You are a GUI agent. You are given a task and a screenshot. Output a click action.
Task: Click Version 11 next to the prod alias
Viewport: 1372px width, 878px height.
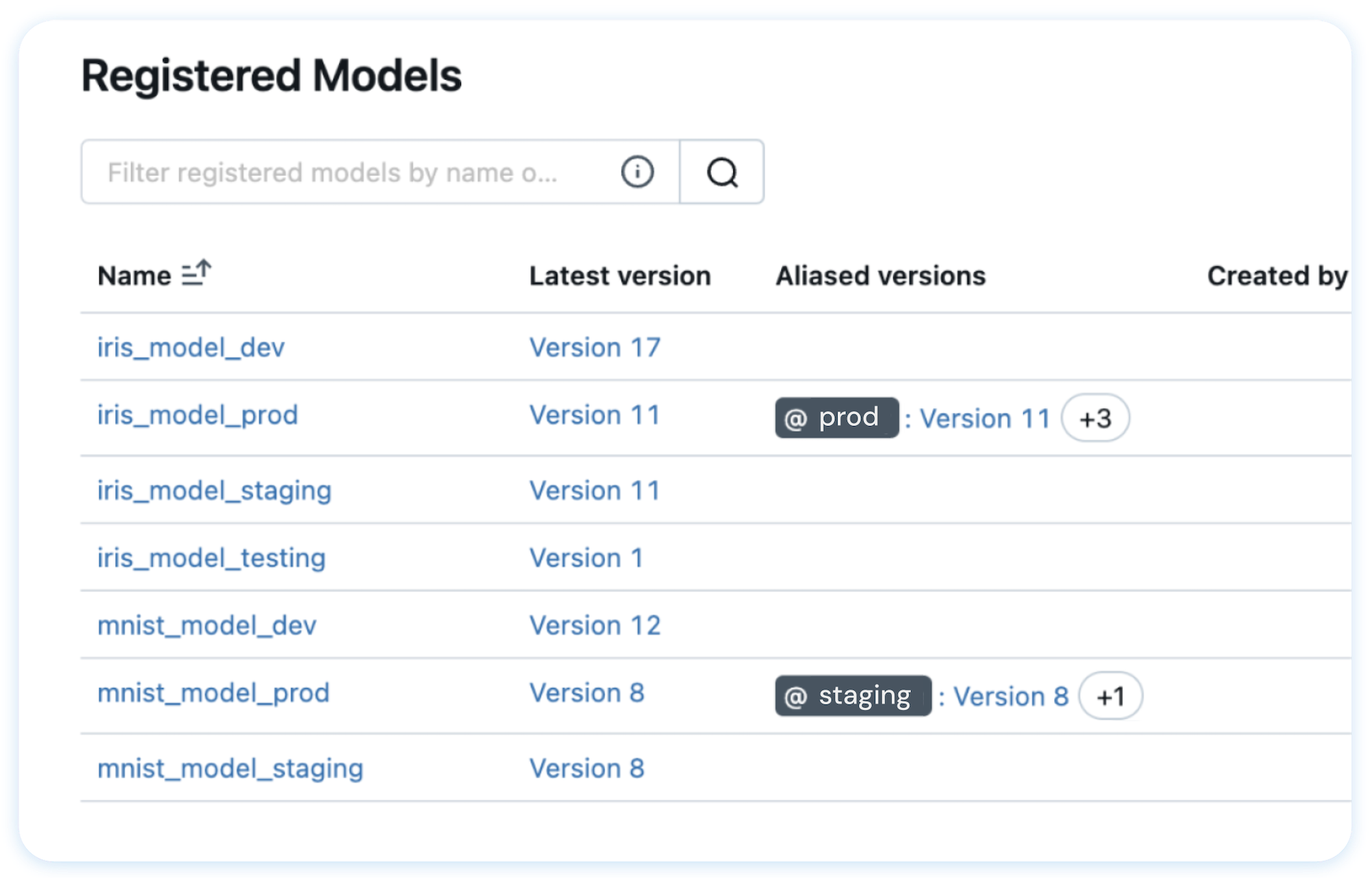click(984, 418)
